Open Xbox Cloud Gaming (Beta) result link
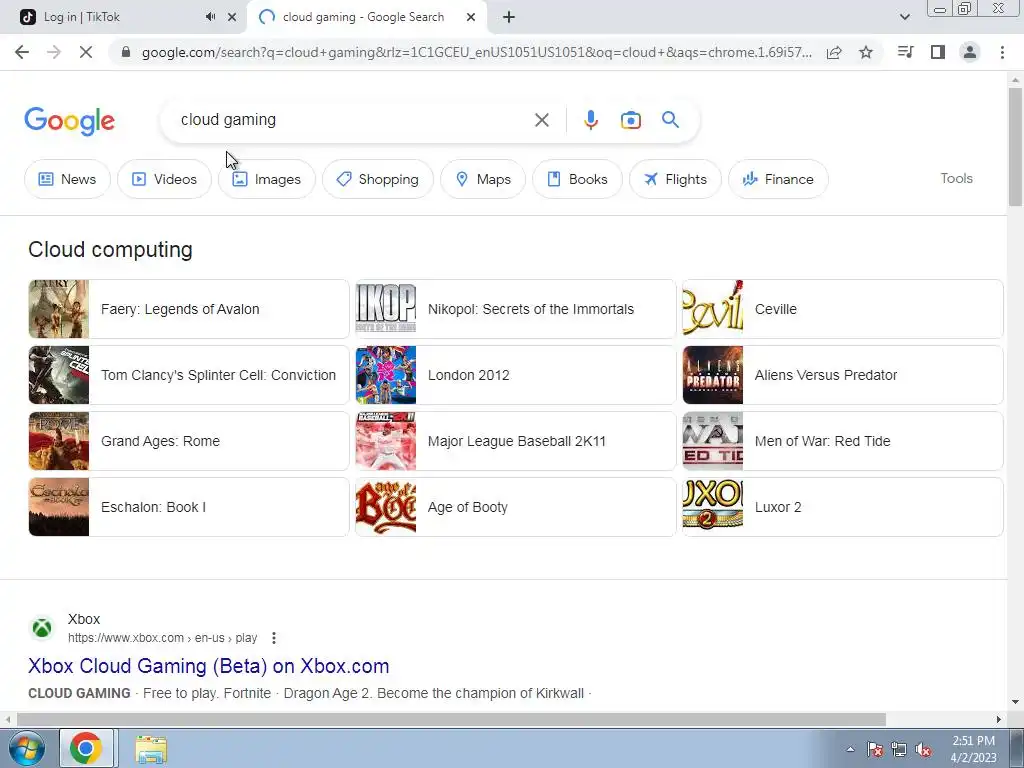 (208, 666)
